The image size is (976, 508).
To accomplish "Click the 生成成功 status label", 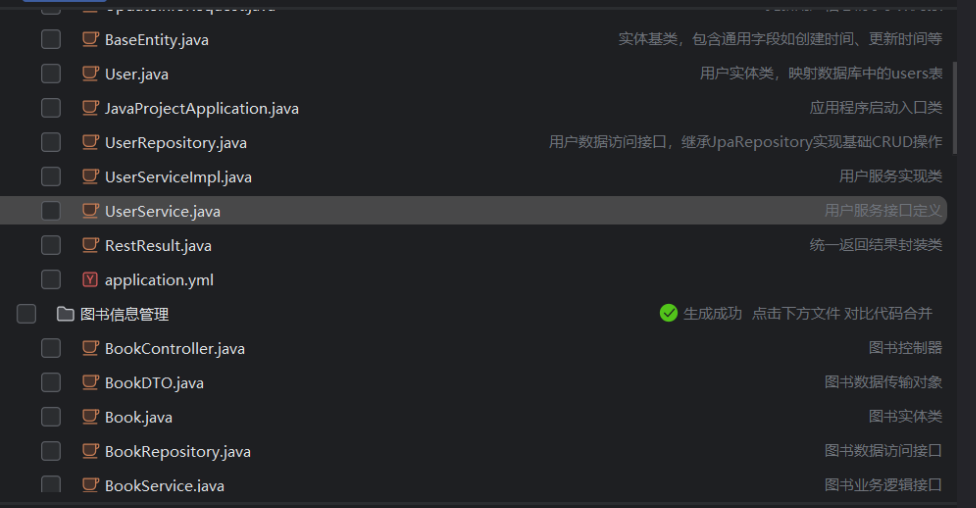I will pyautogui.click(x=712, y=314).
